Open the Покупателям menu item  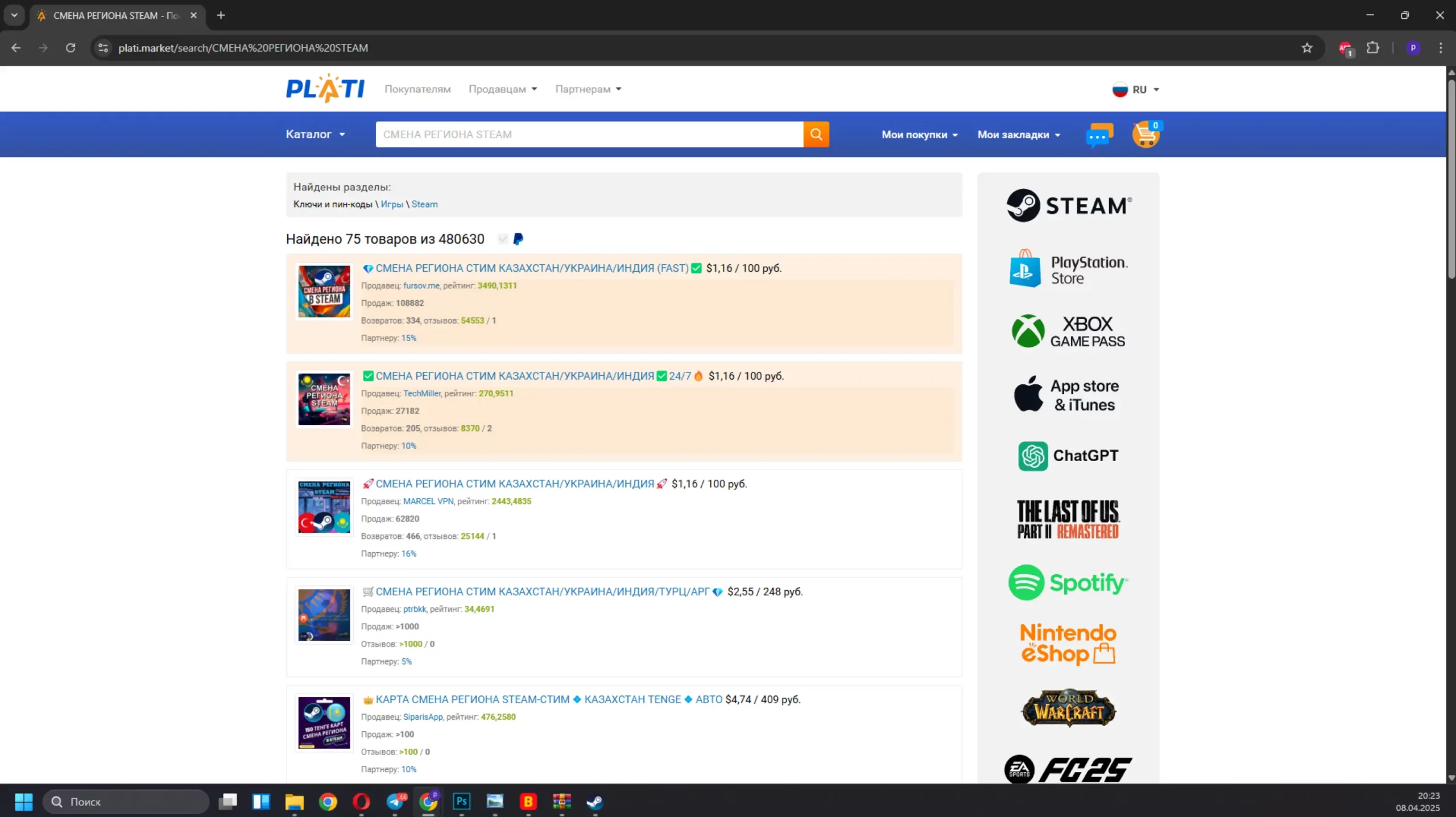click(417, 89)
